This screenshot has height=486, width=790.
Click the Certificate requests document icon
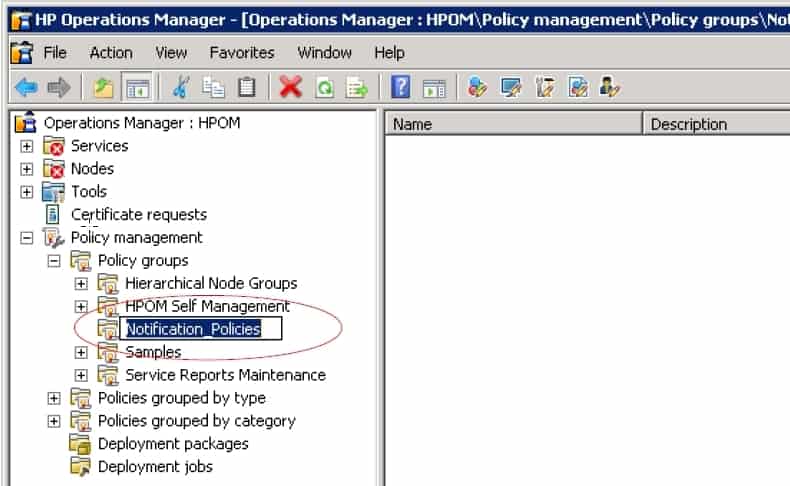point(52,215)
